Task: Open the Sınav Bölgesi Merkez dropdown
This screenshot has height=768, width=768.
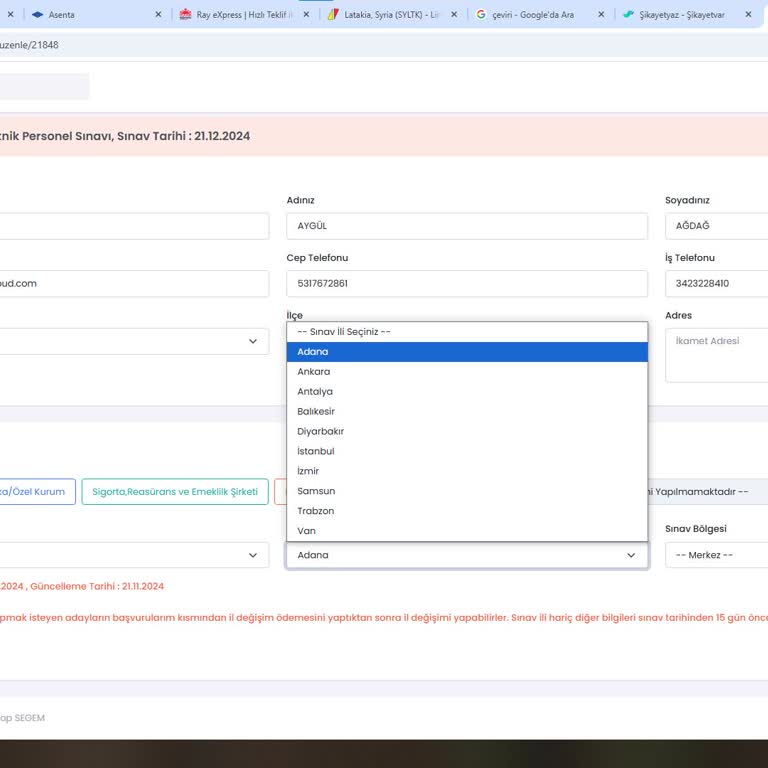Action: pyautogui.click(x=716, y=555)
